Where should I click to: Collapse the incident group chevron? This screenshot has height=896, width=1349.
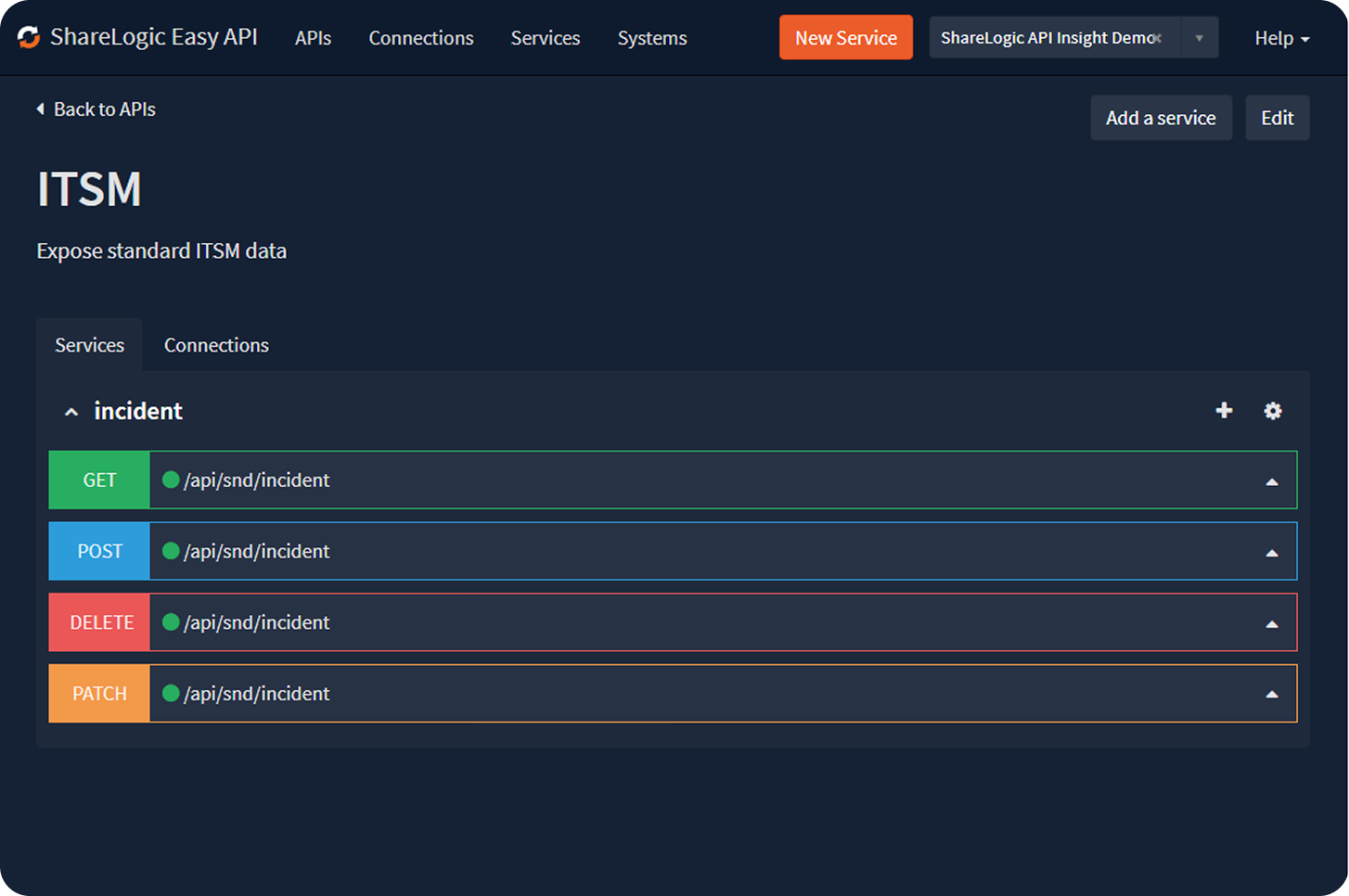(x=71, y=412)
